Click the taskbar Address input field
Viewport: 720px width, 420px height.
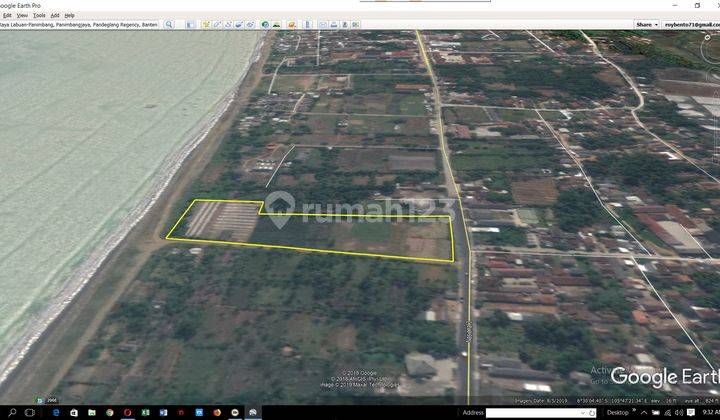(541, 413)
